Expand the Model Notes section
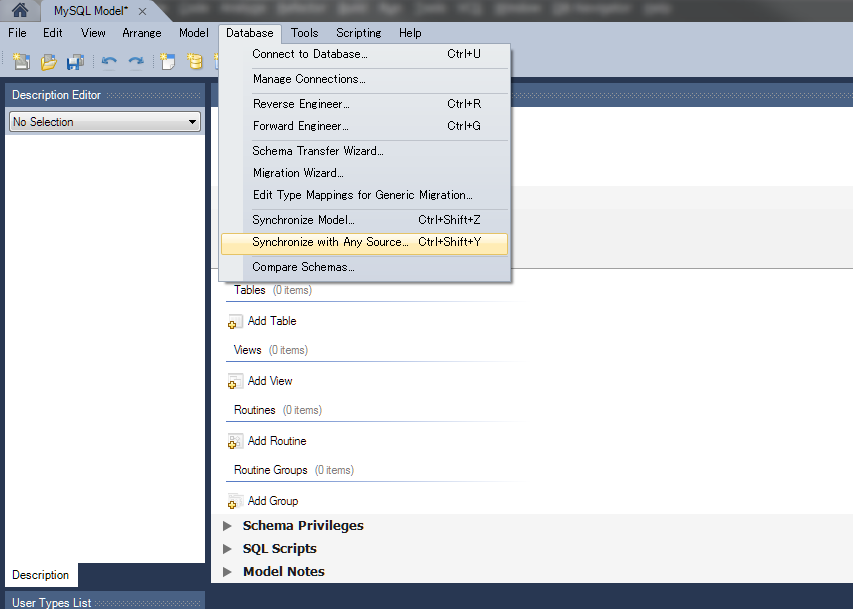This screenshot has width=853, height=609. tap(227, 571)
